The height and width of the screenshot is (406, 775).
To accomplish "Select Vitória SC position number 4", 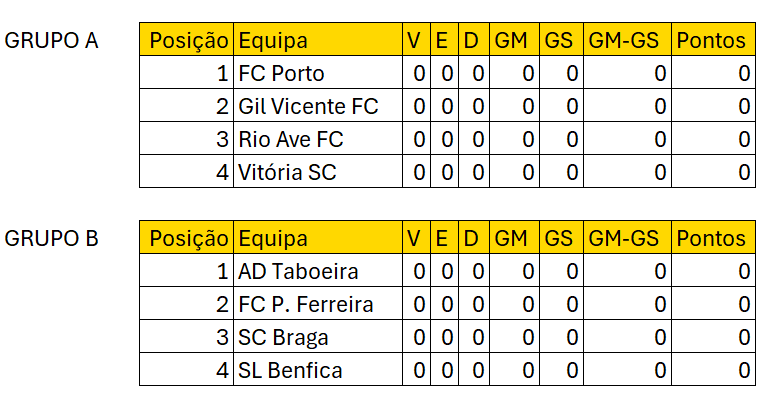I will [x=187, y=173].
